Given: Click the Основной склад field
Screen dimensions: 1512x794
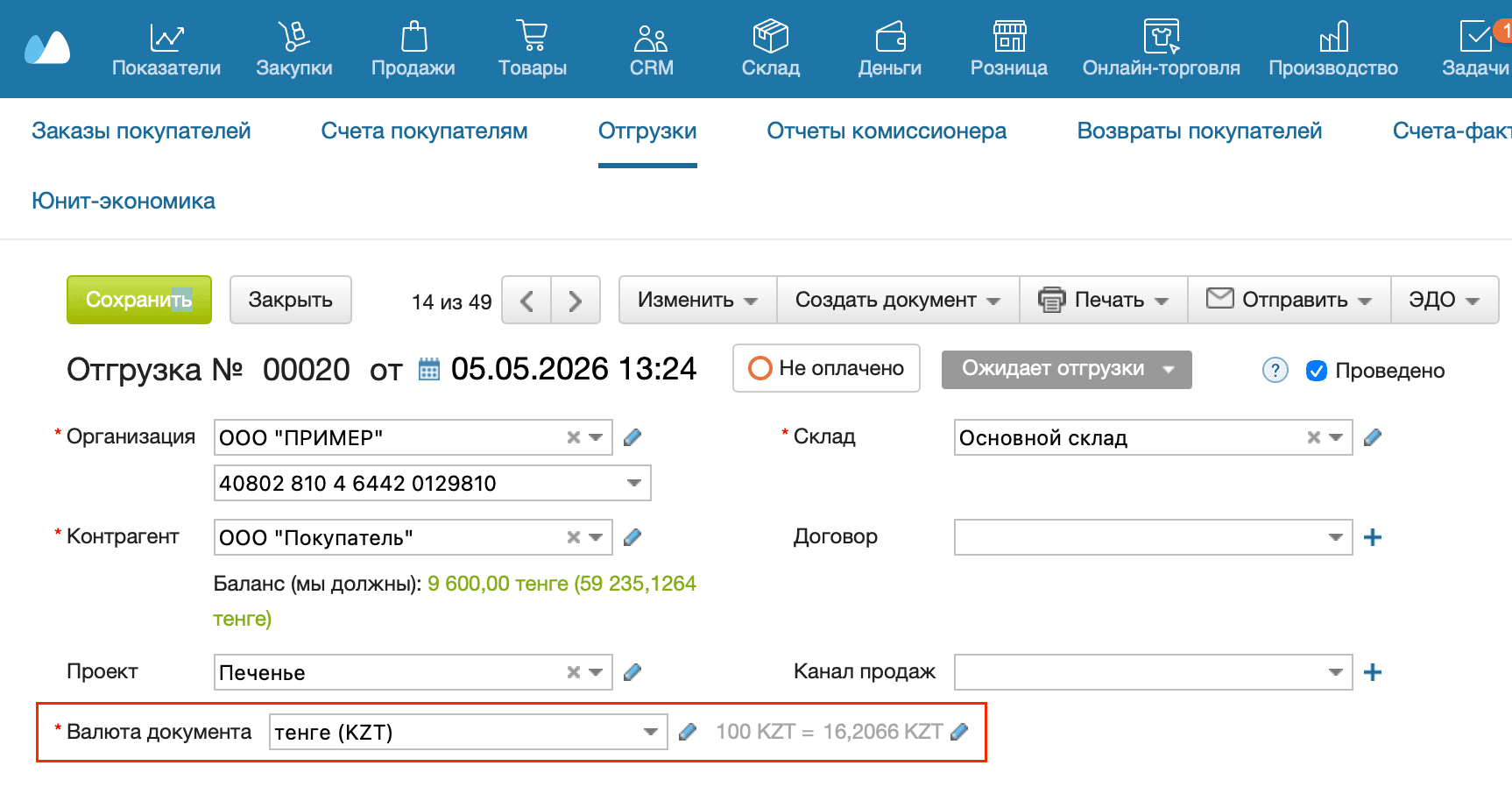Looking at the screenshot, I should coord(1153,437).
